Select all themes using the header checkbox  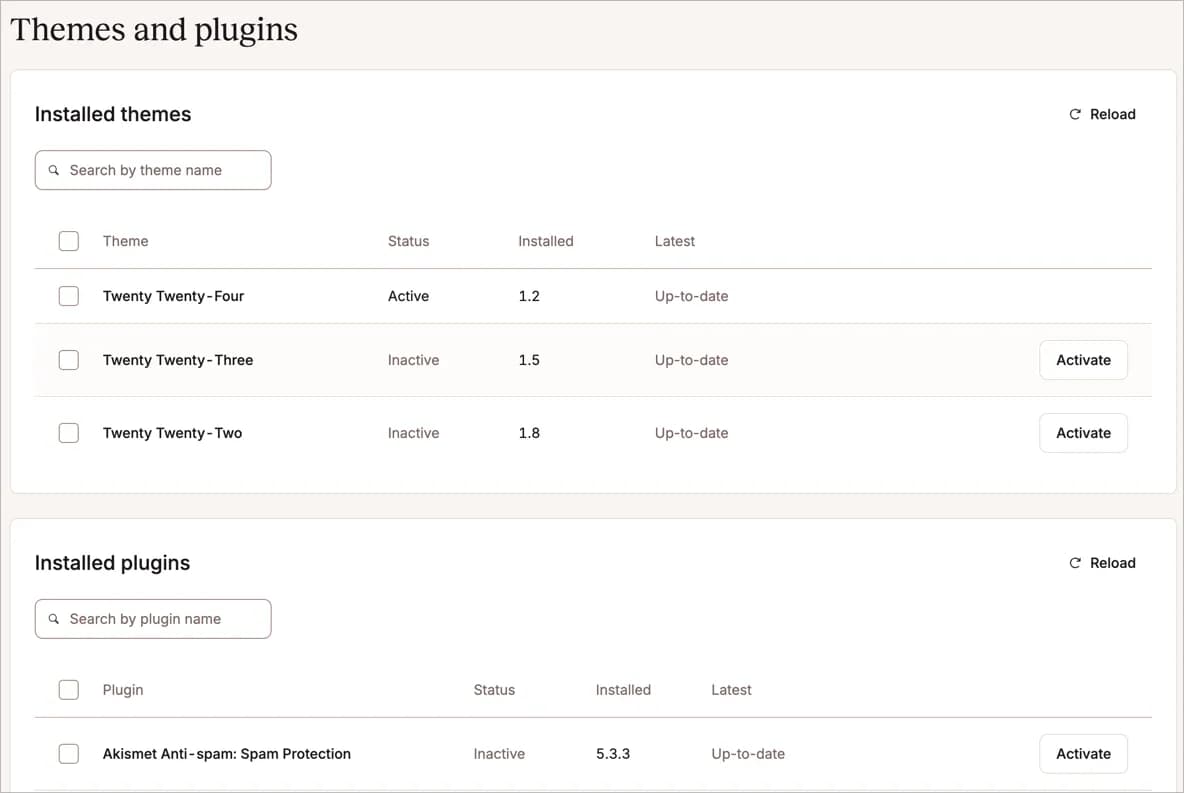(68, 240)
